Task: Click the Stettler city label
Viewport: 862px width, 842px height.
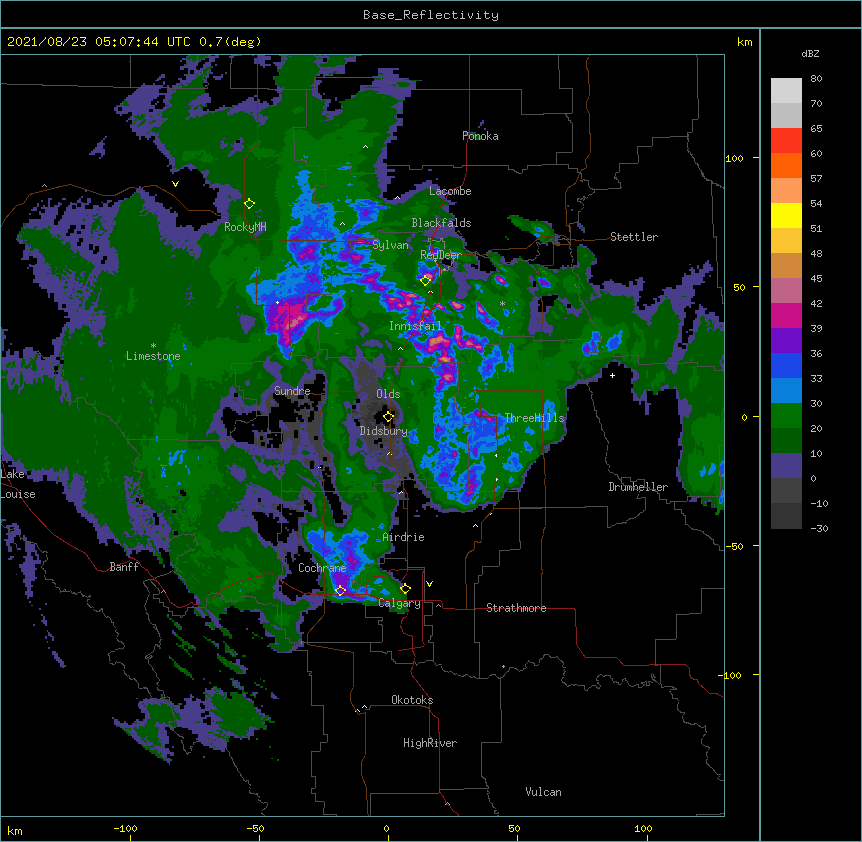Action: click(x=633, y=237)
